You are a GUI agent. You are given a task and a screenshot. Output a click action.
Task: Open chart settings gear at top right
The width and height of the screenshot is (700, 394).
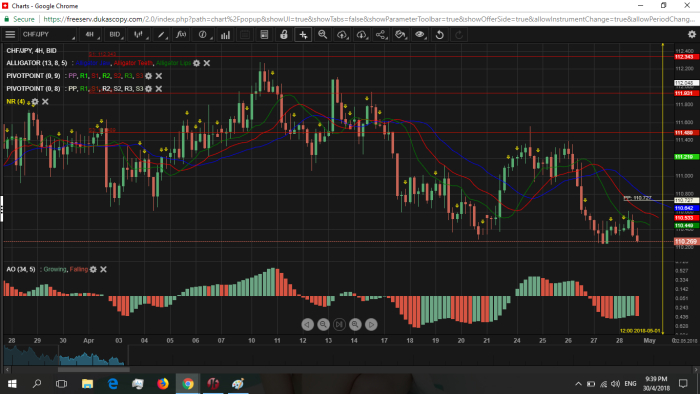click(692, 34)
